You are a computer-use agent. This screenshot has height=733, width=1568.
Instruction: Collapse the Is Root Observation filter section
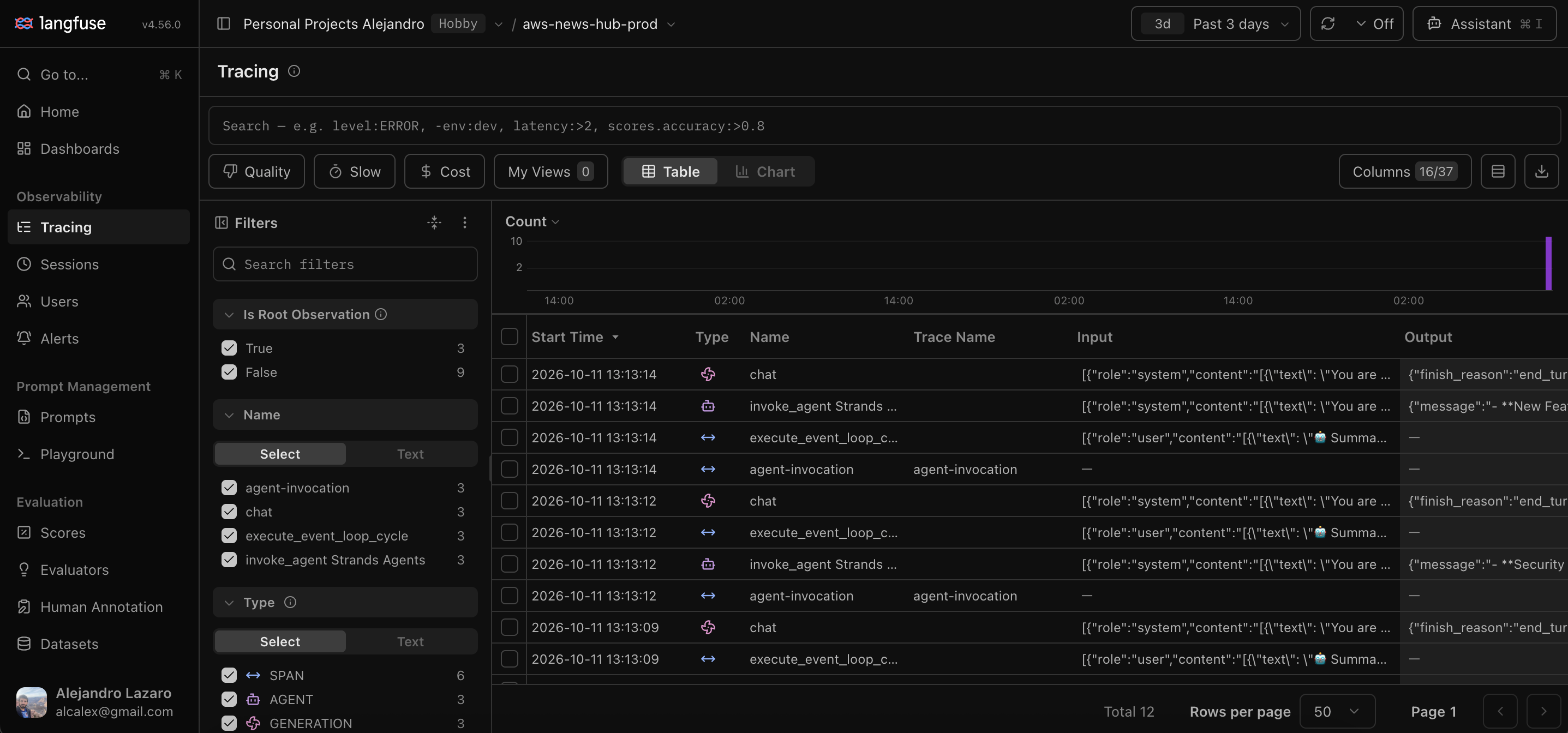345,314
